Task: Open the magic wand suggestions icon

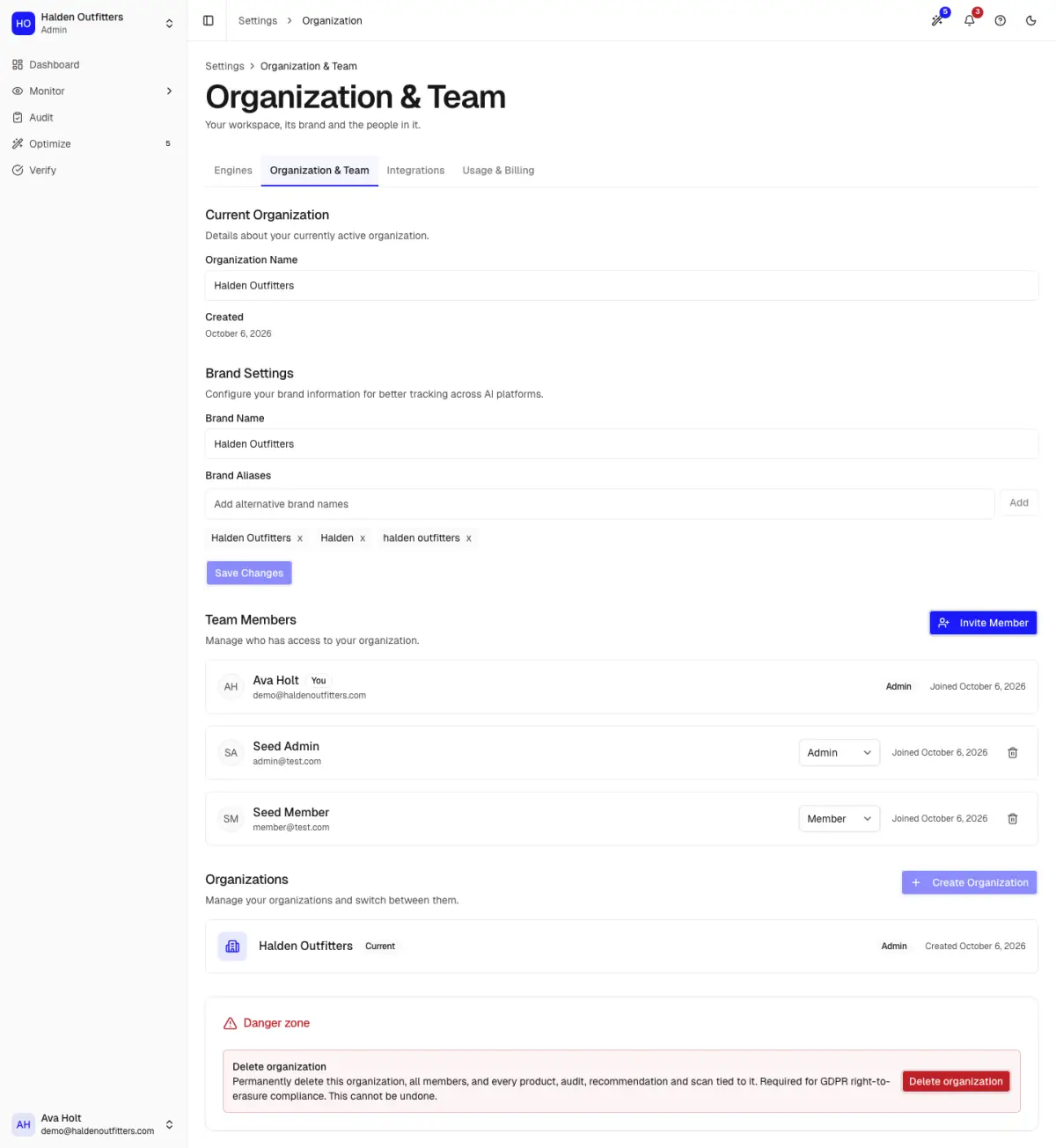Action: pos(938,20)
